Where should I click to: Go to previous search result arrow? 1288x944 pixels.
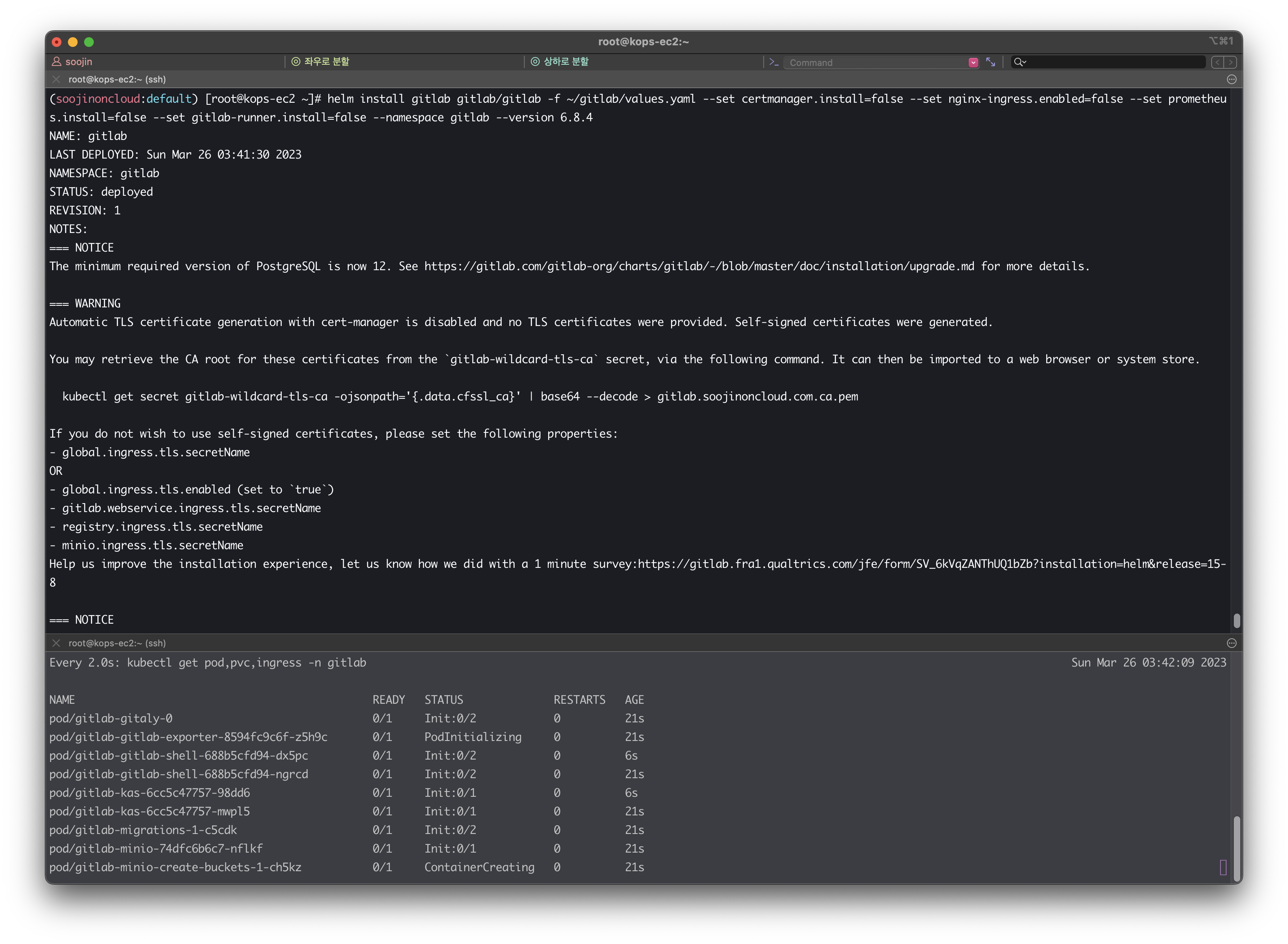[x=1217, y=62]
